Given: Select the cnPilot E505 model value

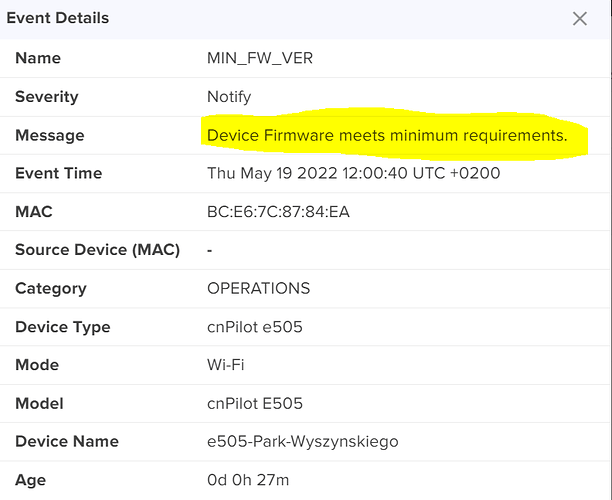Looking at the screenshot, I should pos(255,403).
